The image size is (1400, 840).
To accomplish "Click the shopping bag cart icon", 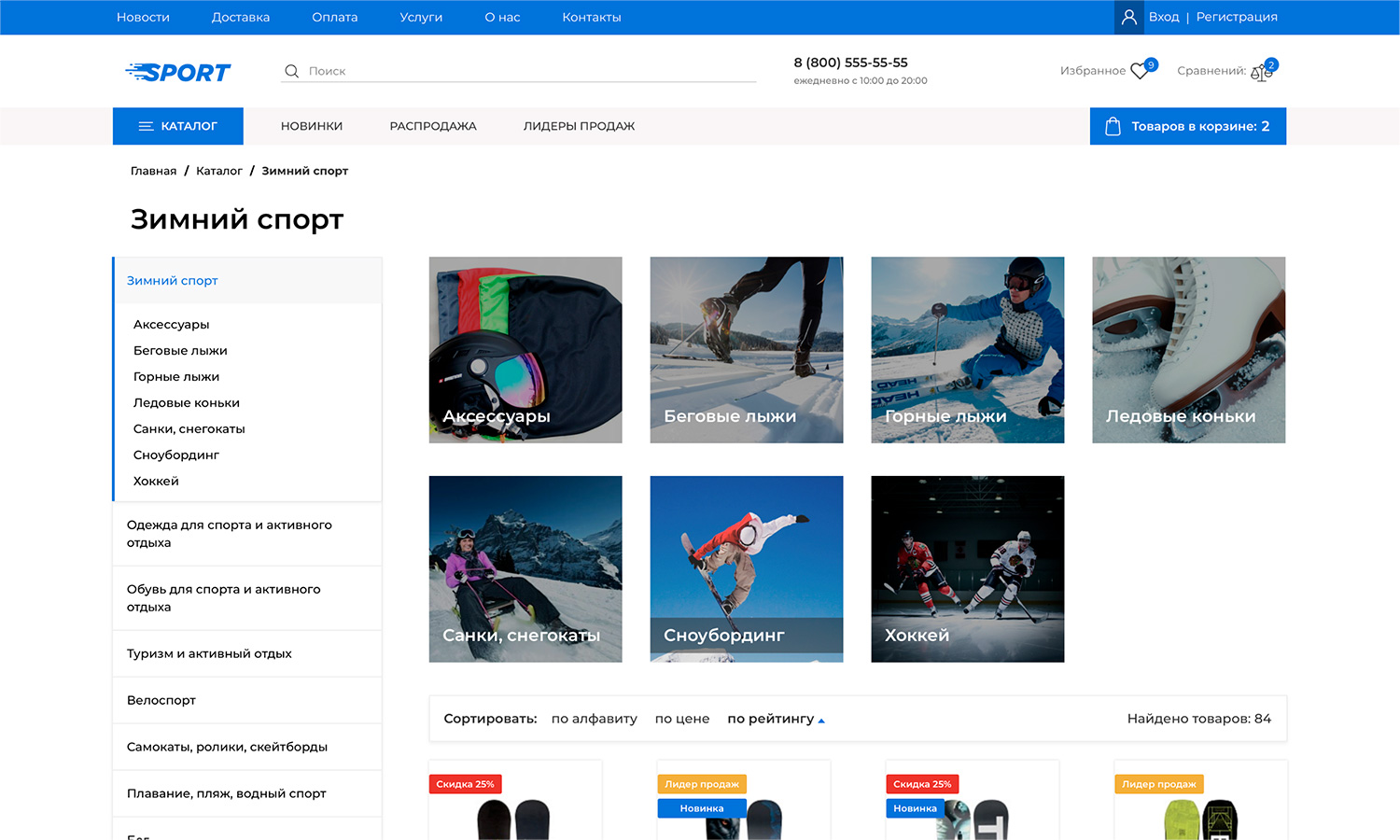I will (1113, 126).
